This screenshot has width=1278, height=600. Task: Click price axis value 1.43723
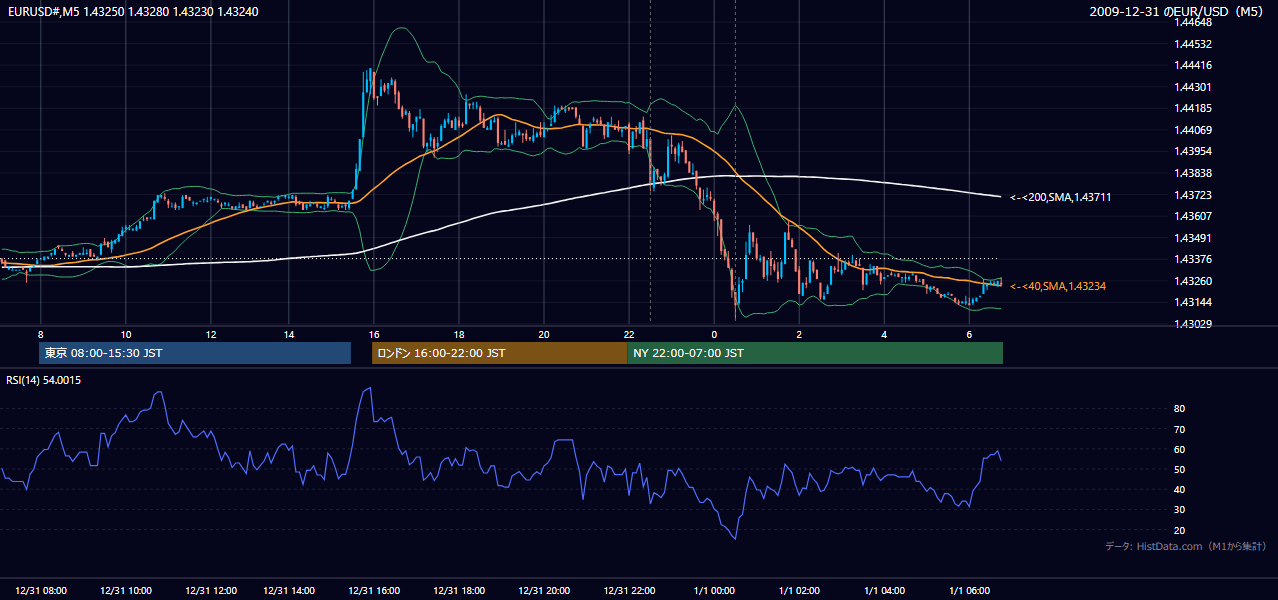pyautogui.click(x=1193, y=195)
